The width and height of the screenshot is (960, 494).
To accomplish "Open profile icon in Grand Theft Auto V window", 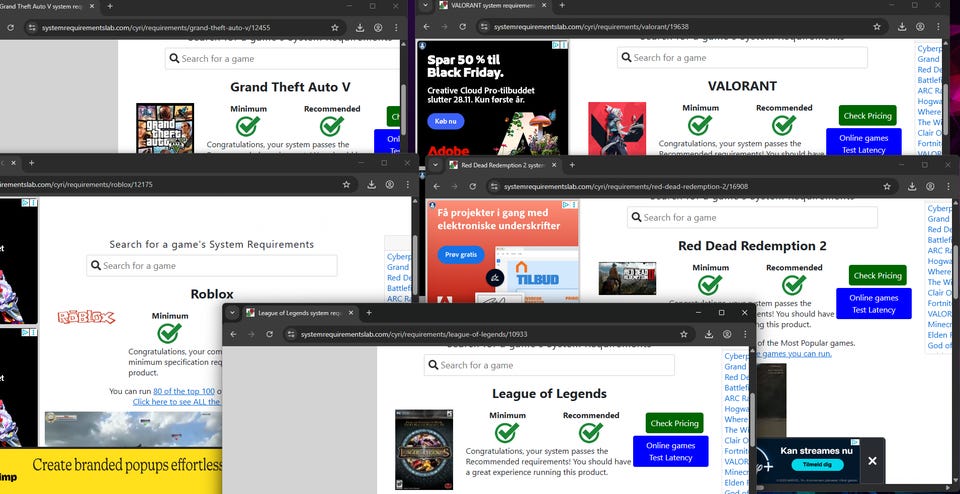I will click(378, 28).
